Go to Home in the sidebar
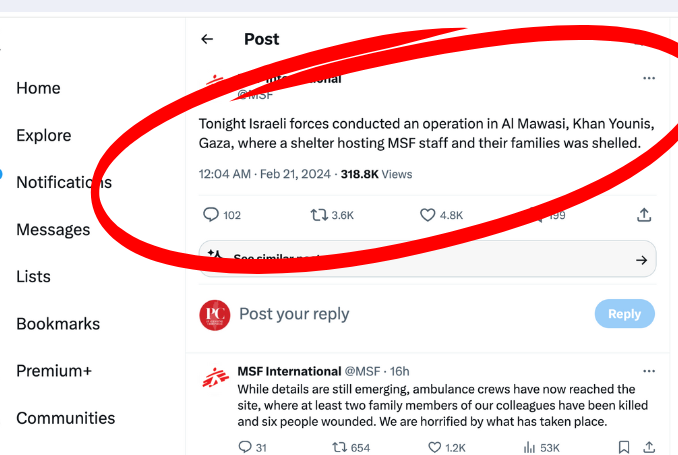The width and height of the screenshot is (678, 455). (x=39, y=88)
